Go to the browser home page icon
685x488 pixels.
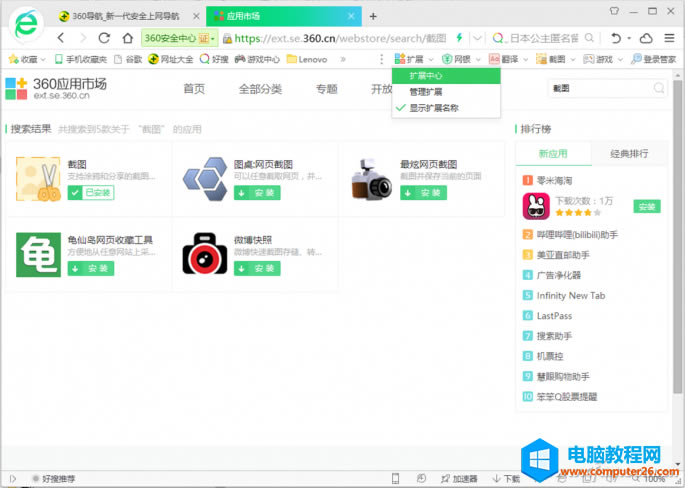tap(128, 38)
